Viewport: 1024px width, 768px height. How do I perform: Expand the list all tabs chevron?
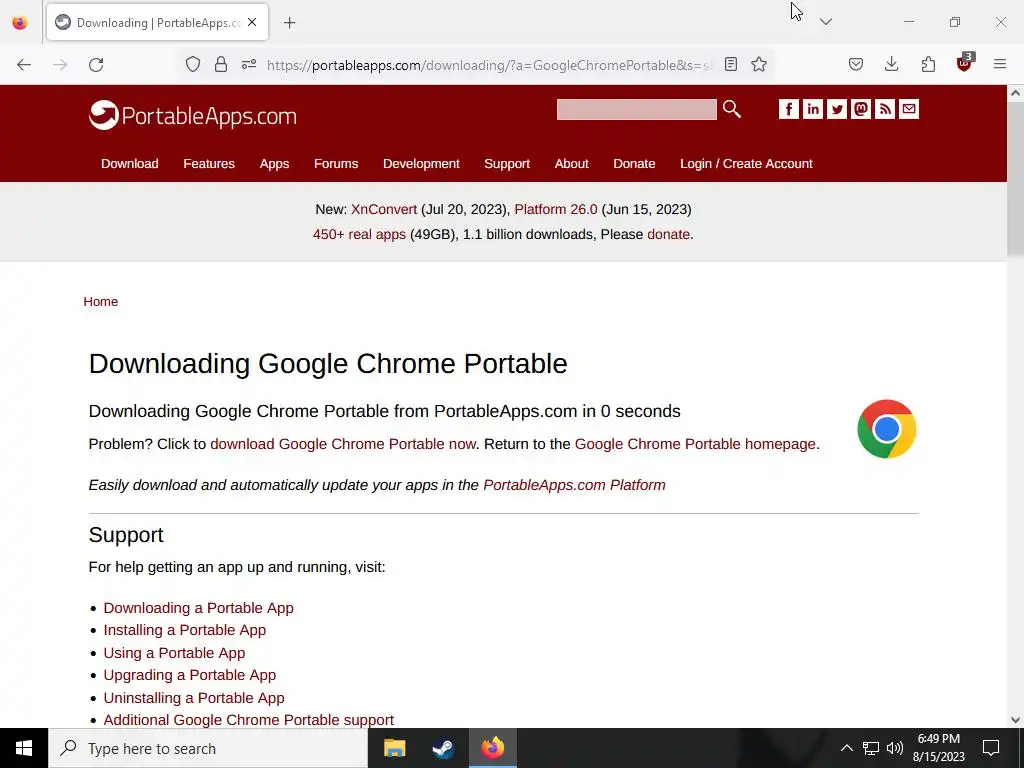pos(826,22)
